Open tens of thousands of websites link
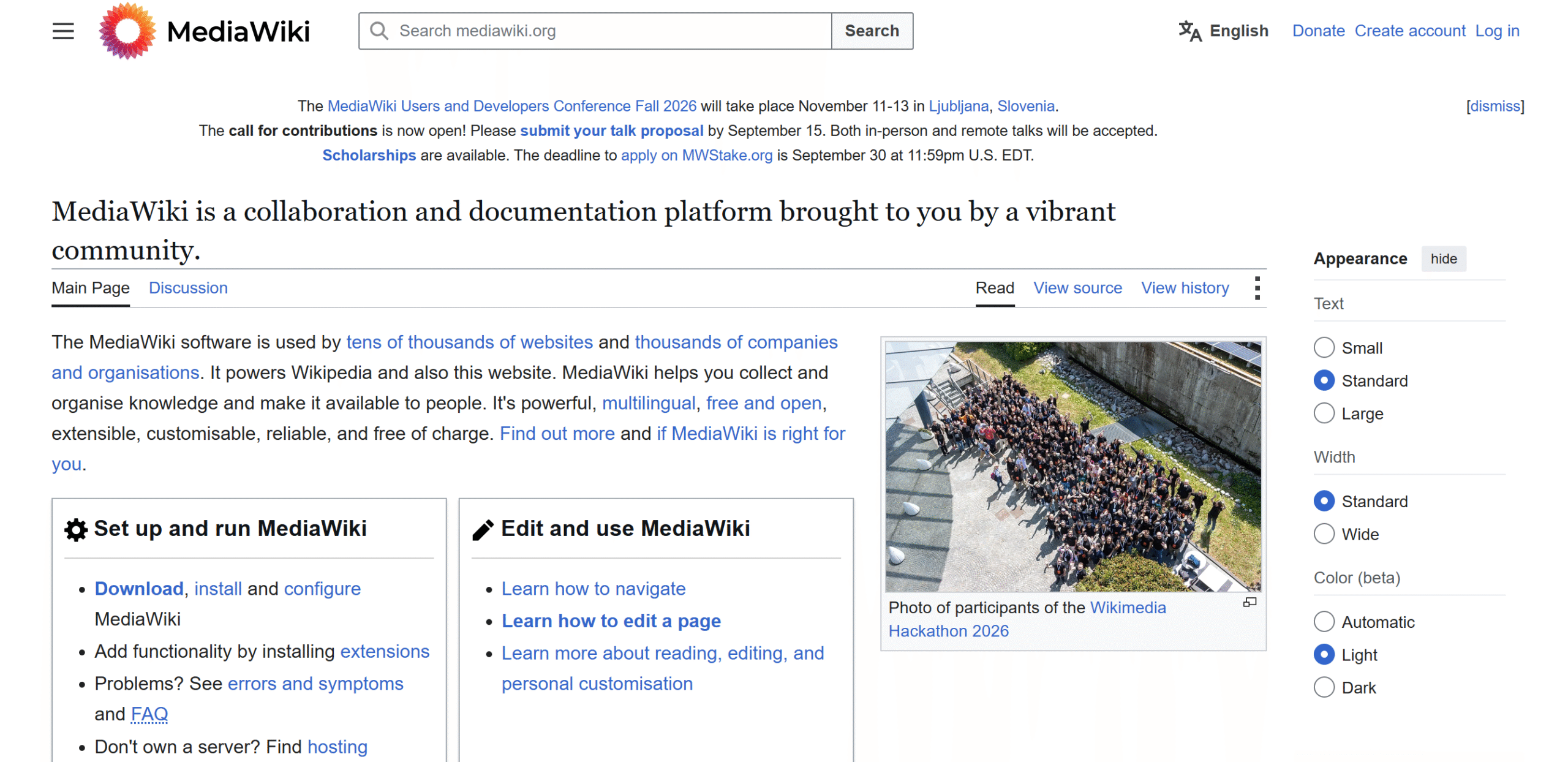This screenshot has width=1568, height=762. point(469,342)
